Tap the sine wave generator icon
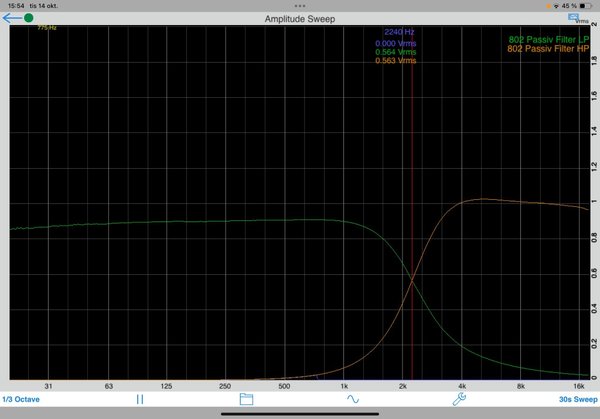 [352, 398]
